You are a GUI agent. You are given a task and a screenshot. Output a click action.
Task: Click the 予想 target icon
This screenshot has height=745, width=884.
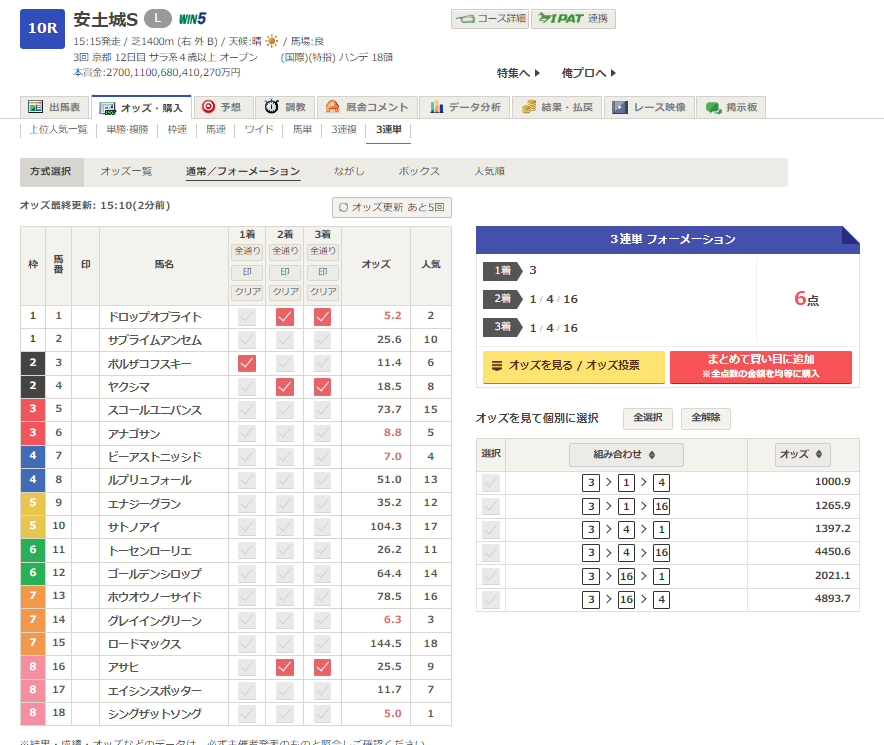click(208, 107)
